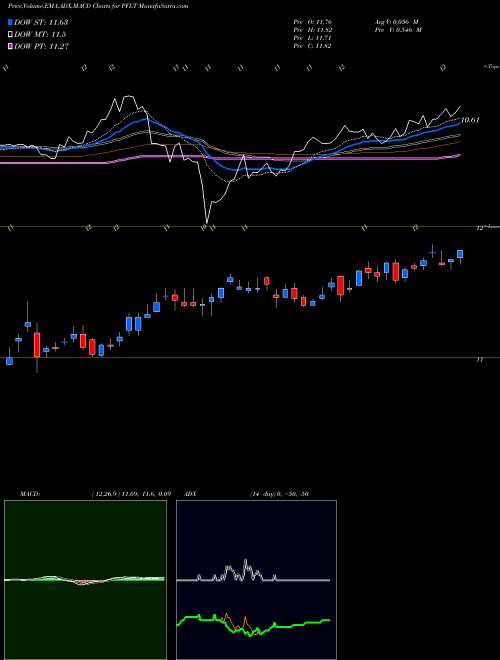500x660 pixels.
Task: Click the '11' price axis label
Action: (x=479, y=360)
